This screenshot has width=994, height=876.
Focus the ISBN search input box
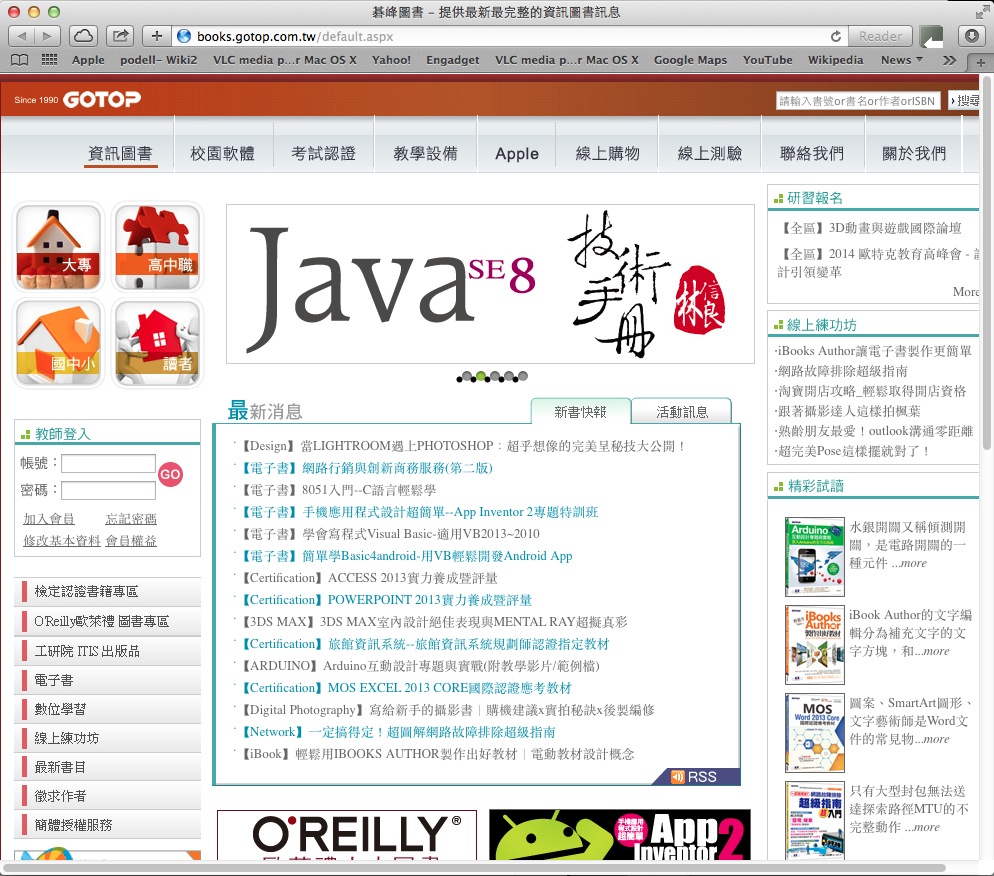coord(858,101)
